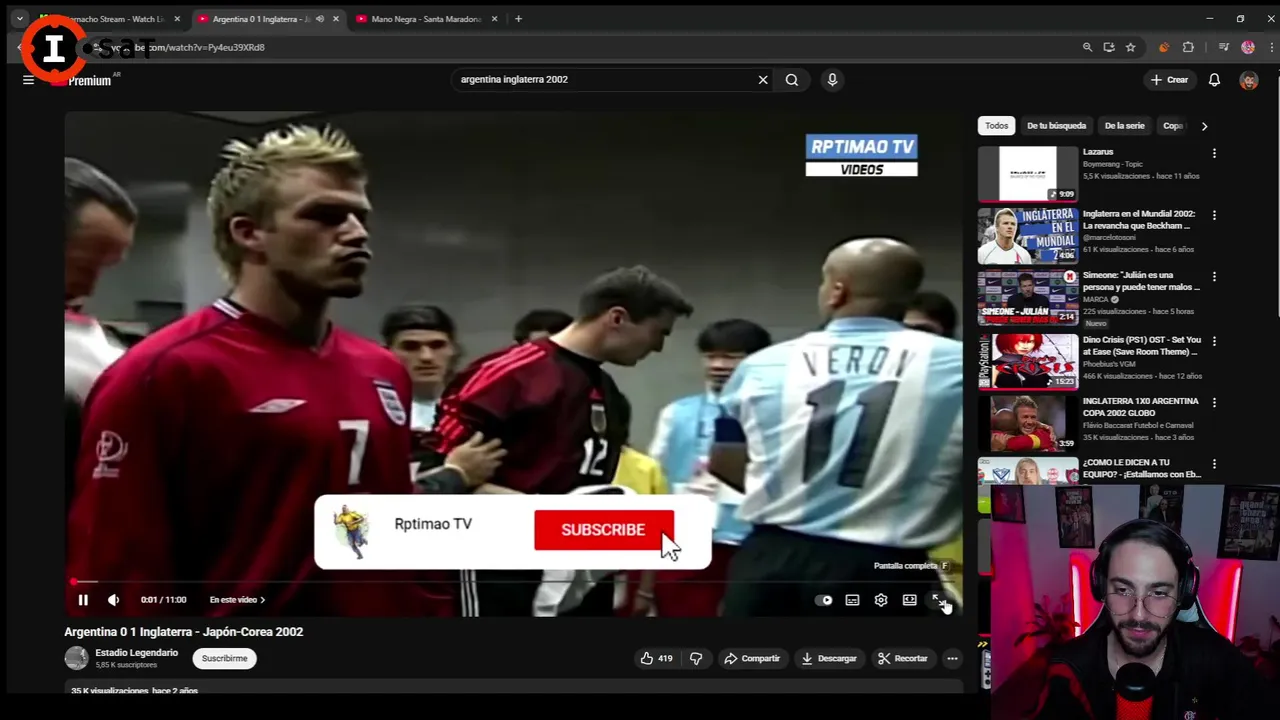
Task: Open options for the Dino Crisis video
Action: (x=1214, y=341)
